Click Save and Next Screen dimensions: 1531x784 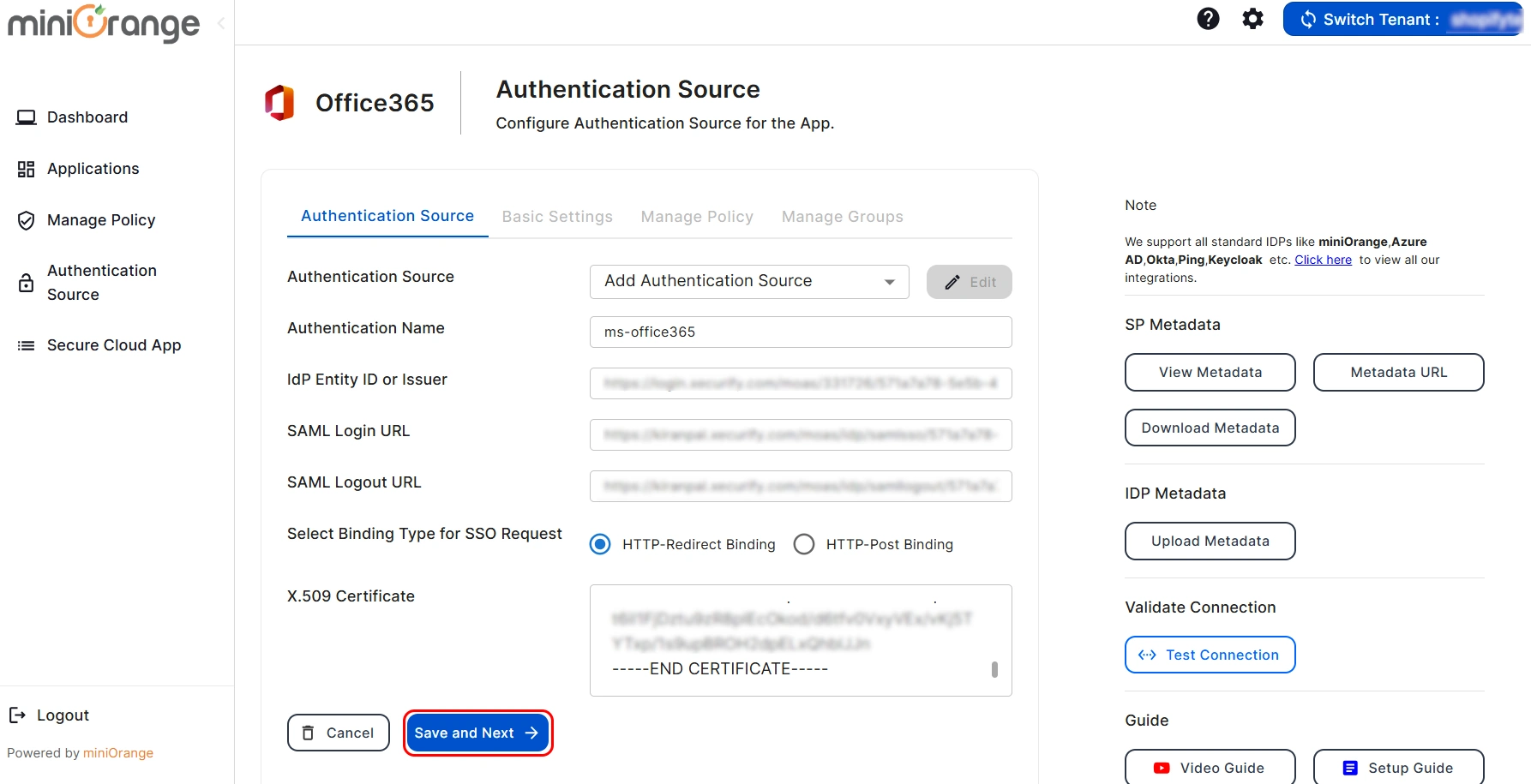tap(477, 733)
